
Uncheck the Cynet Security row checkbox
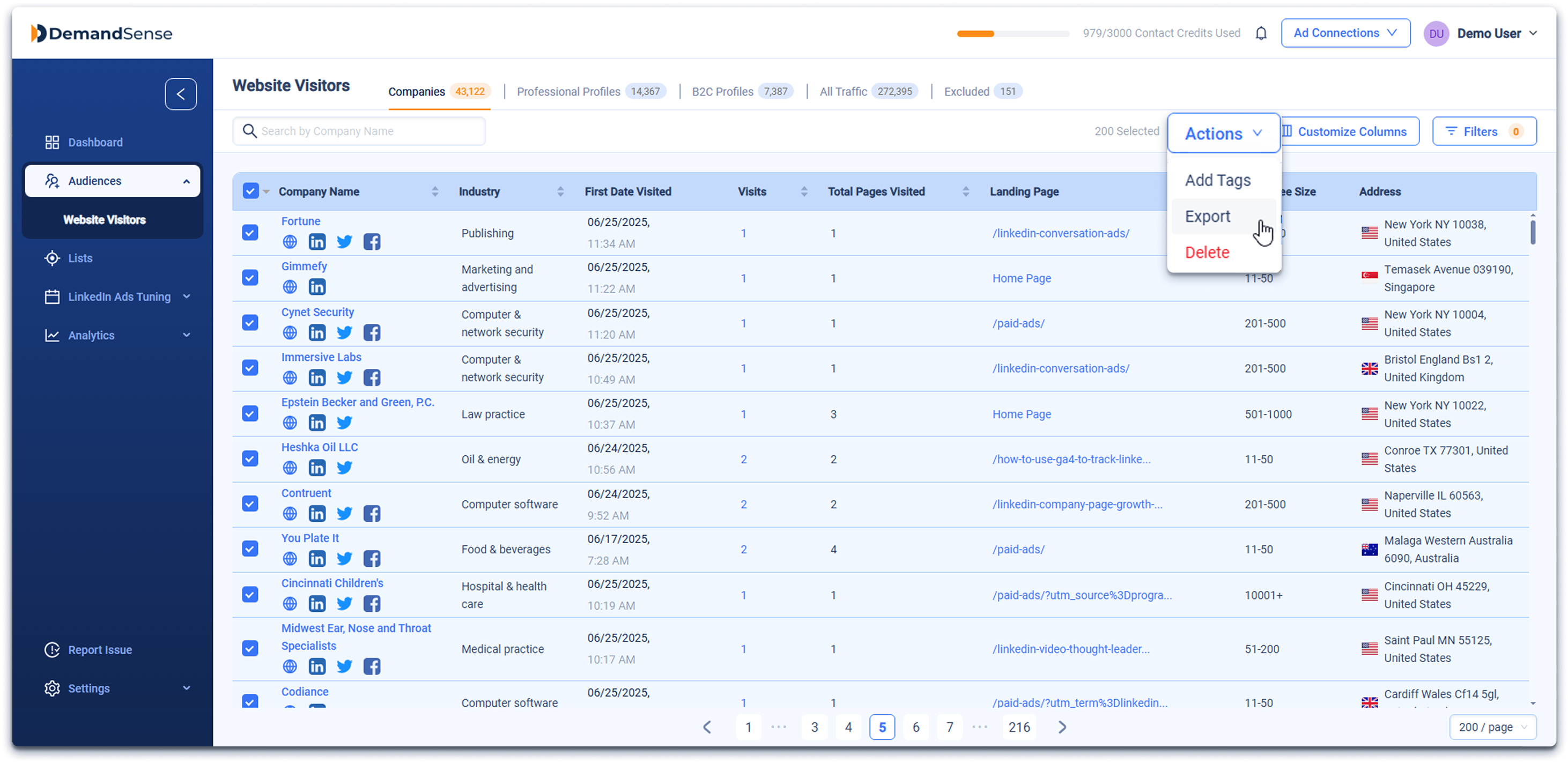[249, 322]
